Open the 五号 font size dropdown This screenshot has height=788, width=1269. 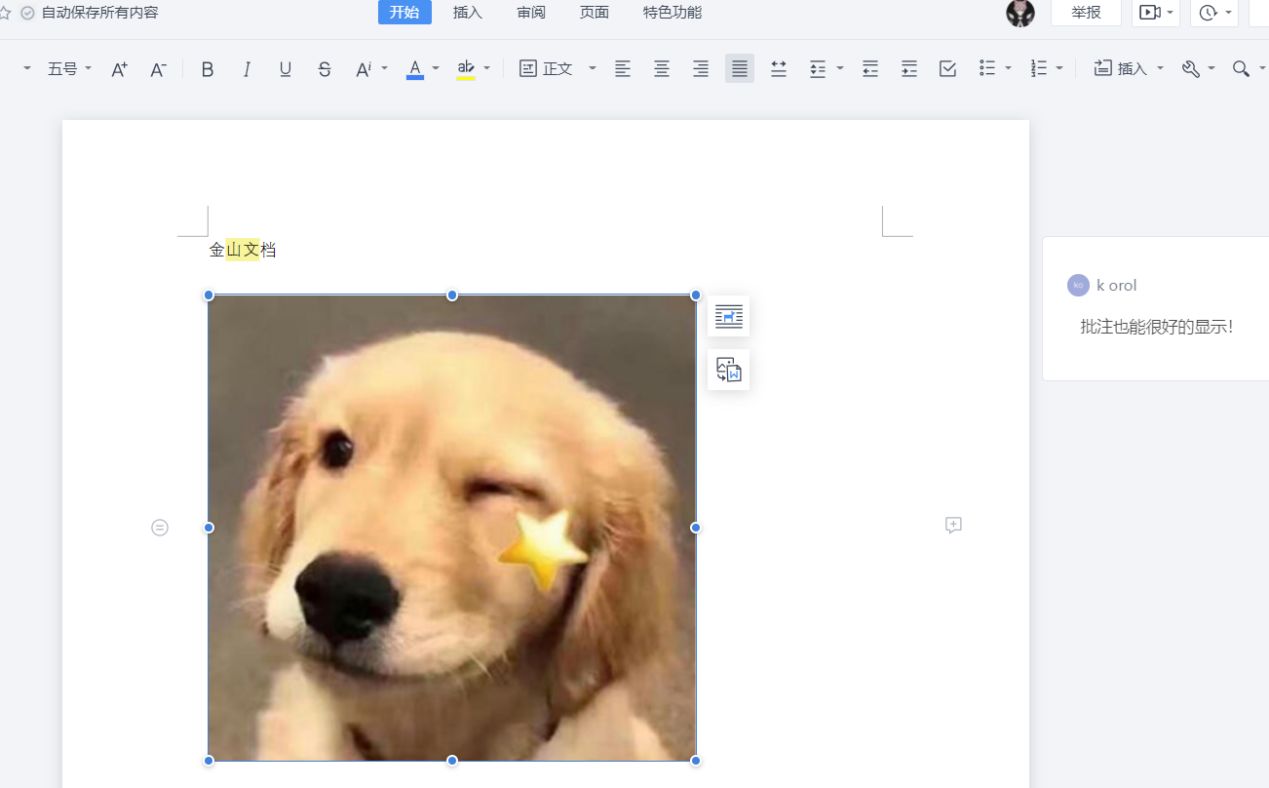(x=69, y=69)
